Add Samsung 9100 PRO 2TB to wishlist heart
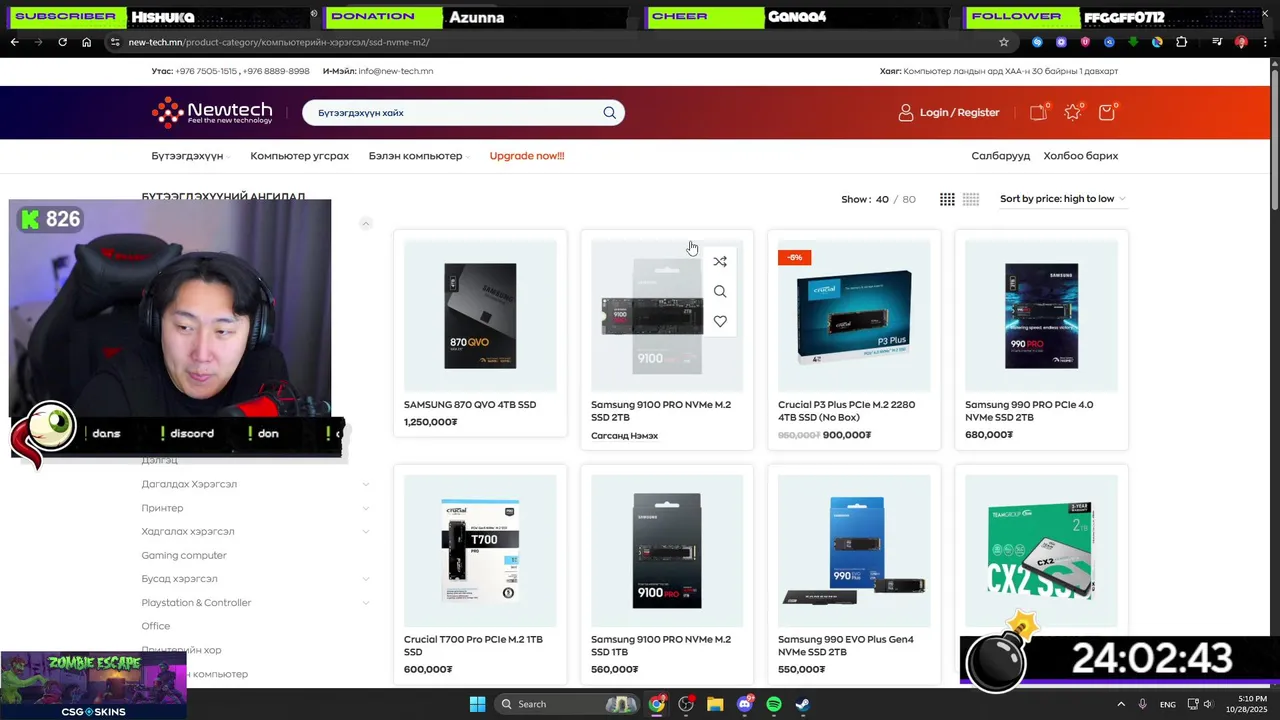 720,321
